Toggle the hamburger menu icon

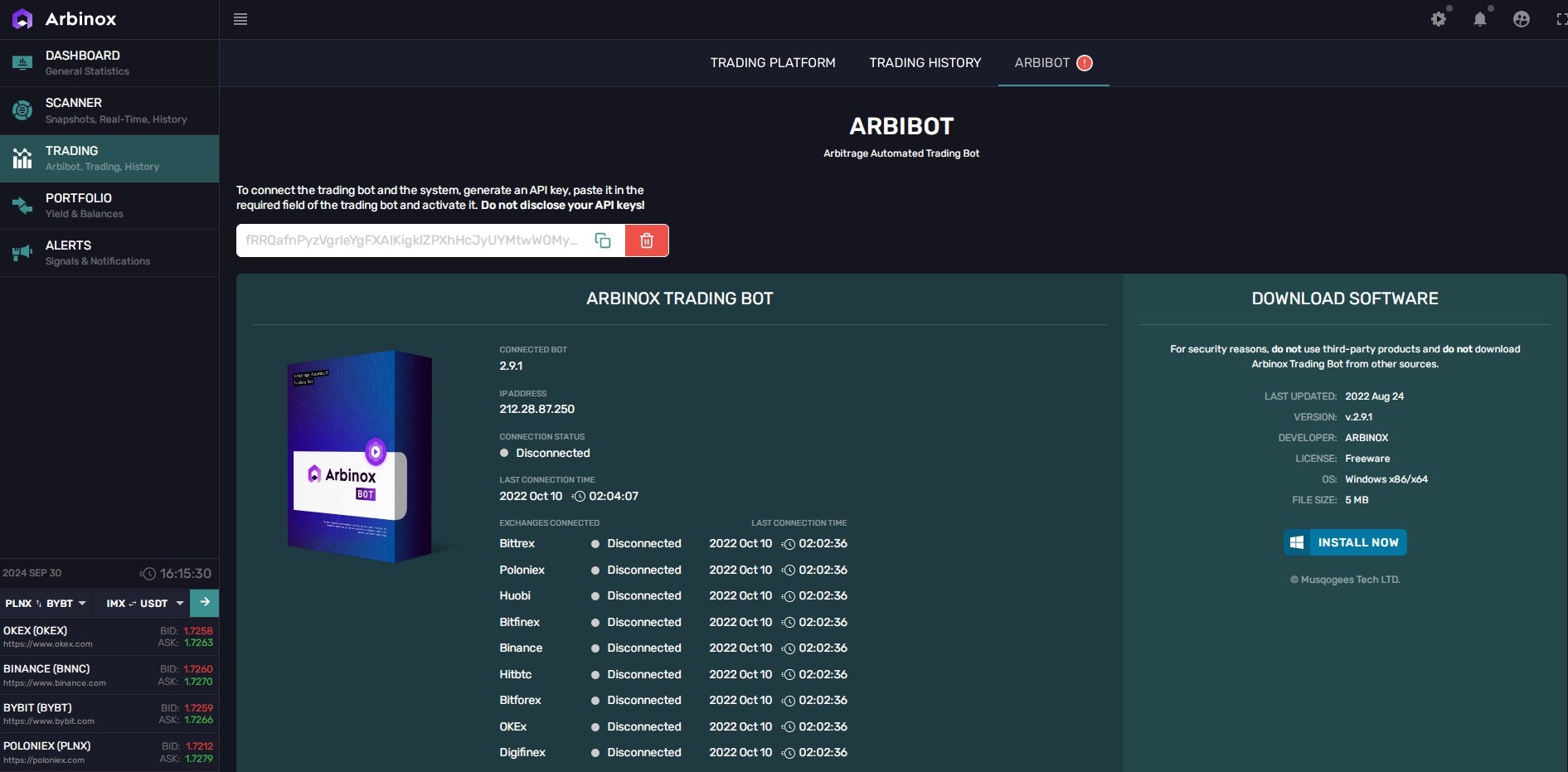pyautogui.click(x=240, y=19)
